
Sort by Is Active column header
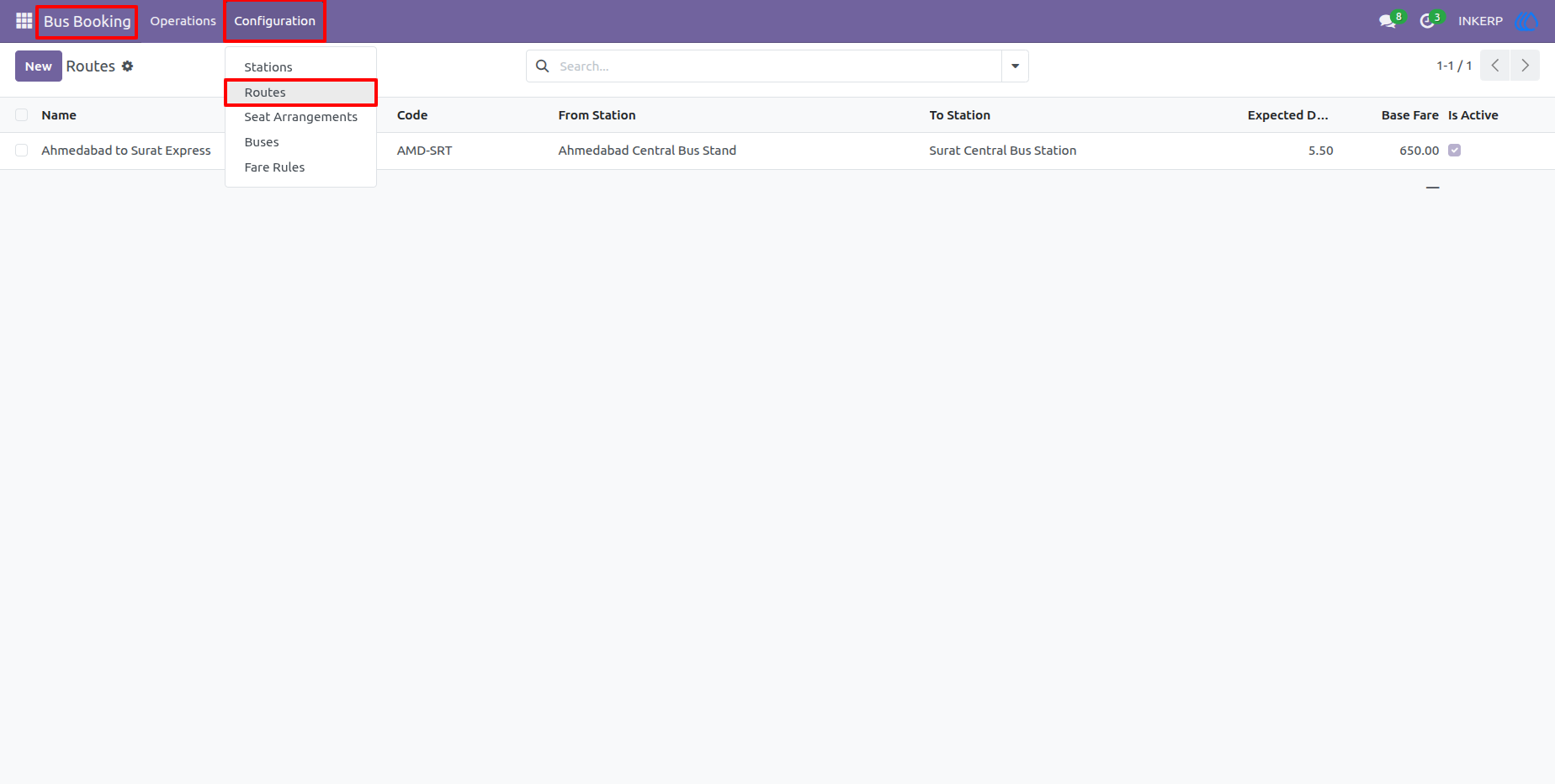(1473, 115)
